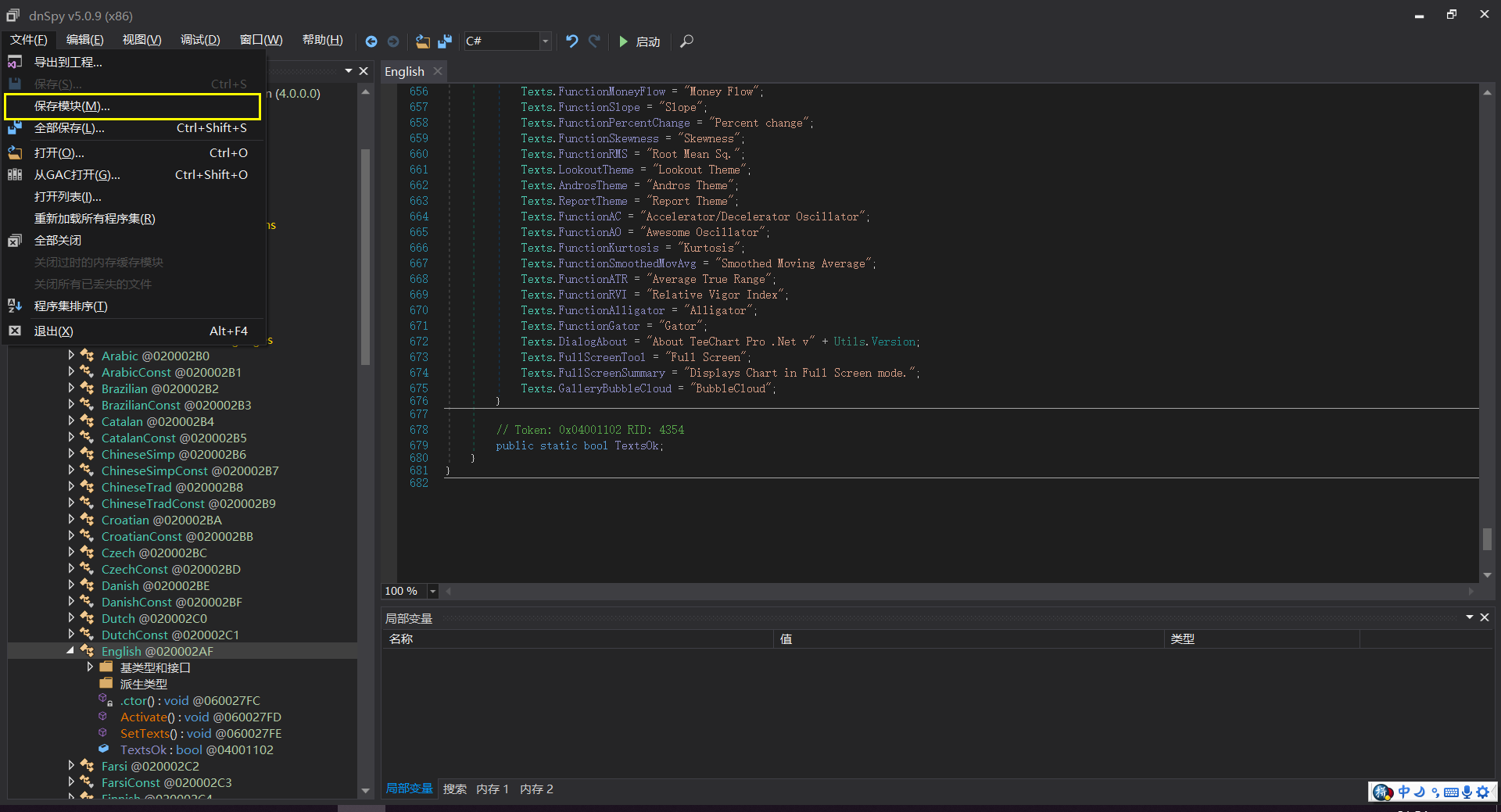Open the 调试 menu
Image resolution: width=1501 pixels, height=812 pixels.
[x=200, y=40]
